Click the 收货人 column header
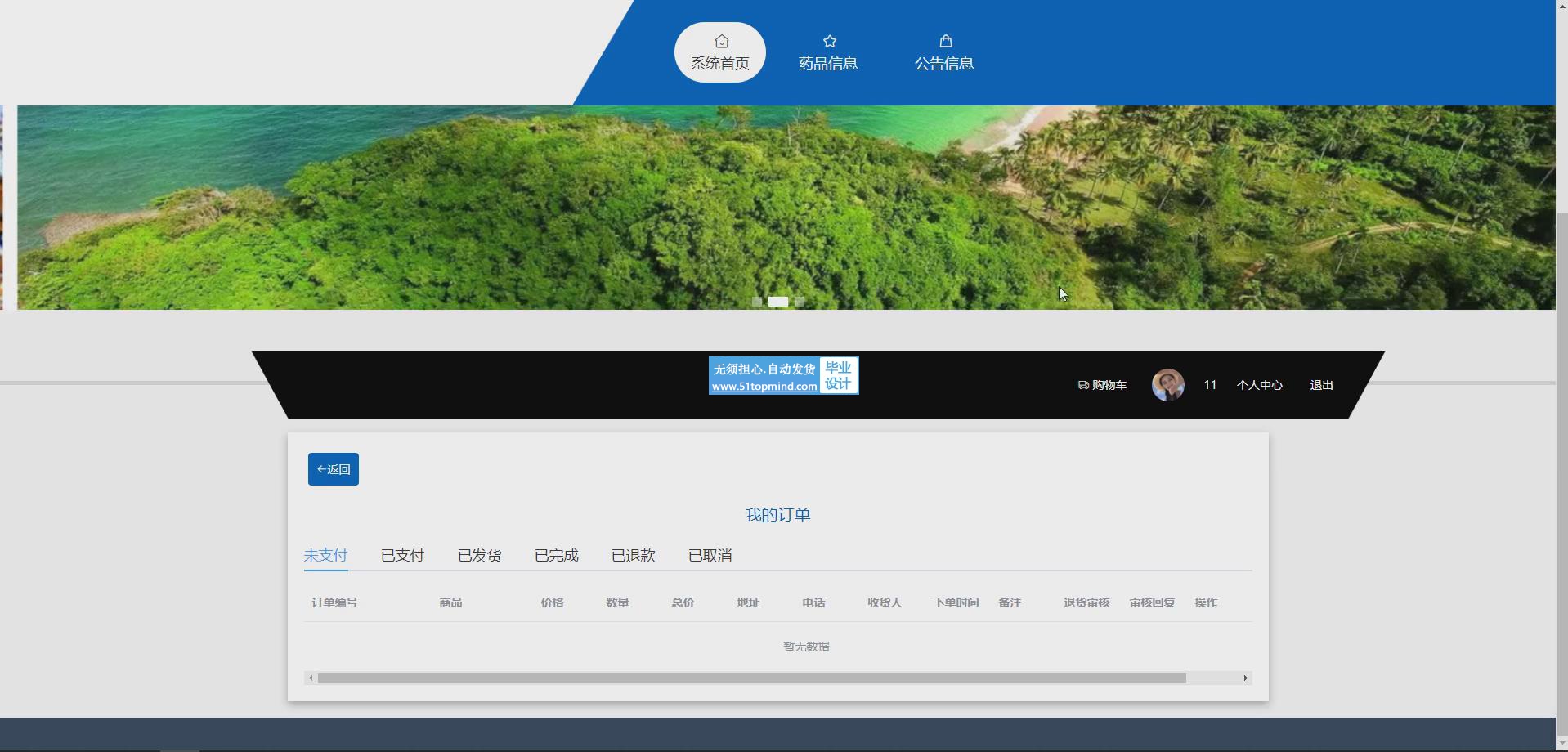The image size is (1568, 752). pos(885,602)
